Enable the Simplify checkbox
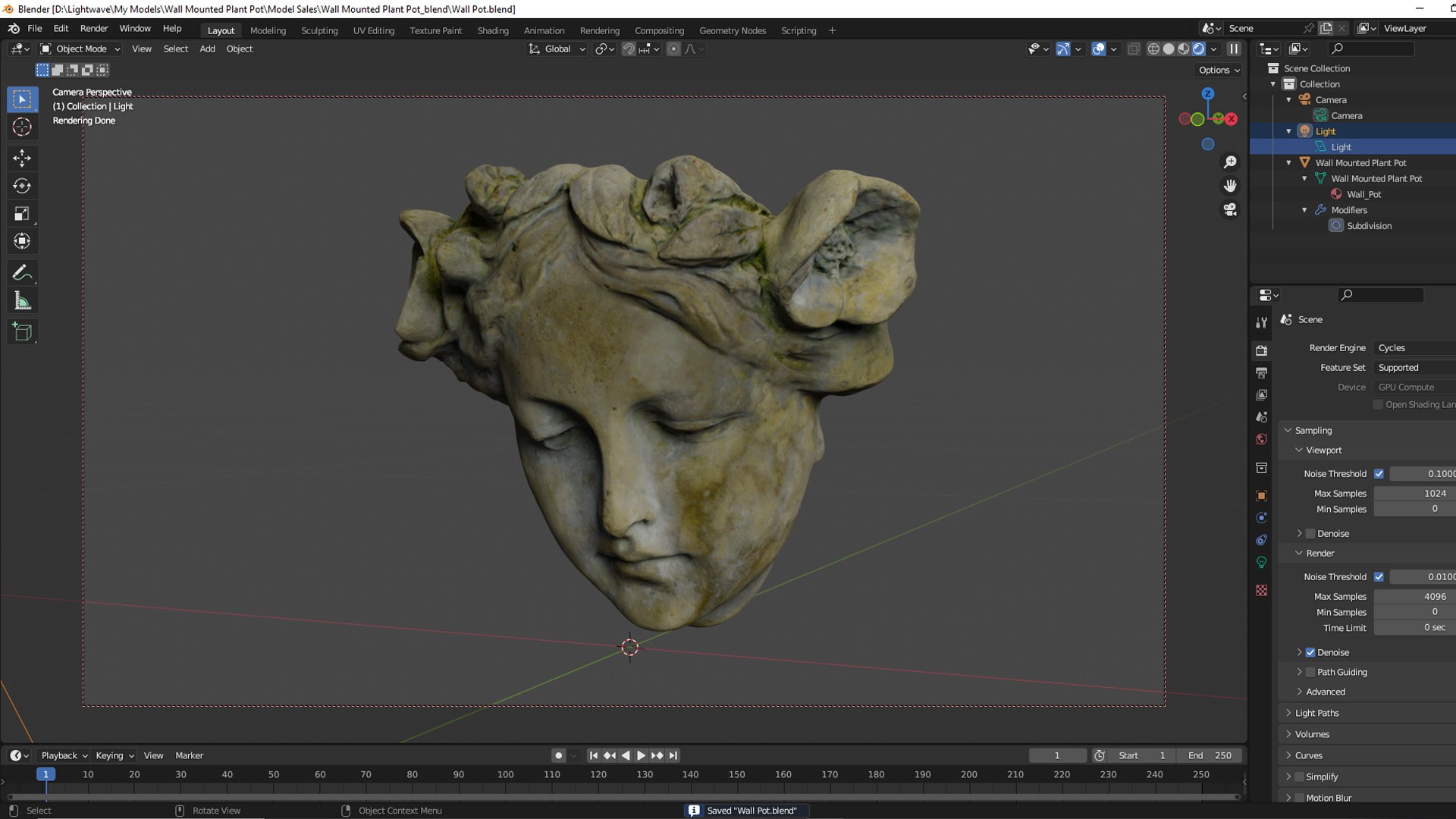This screenshot has width=1456, height=819. [1299, 777]
